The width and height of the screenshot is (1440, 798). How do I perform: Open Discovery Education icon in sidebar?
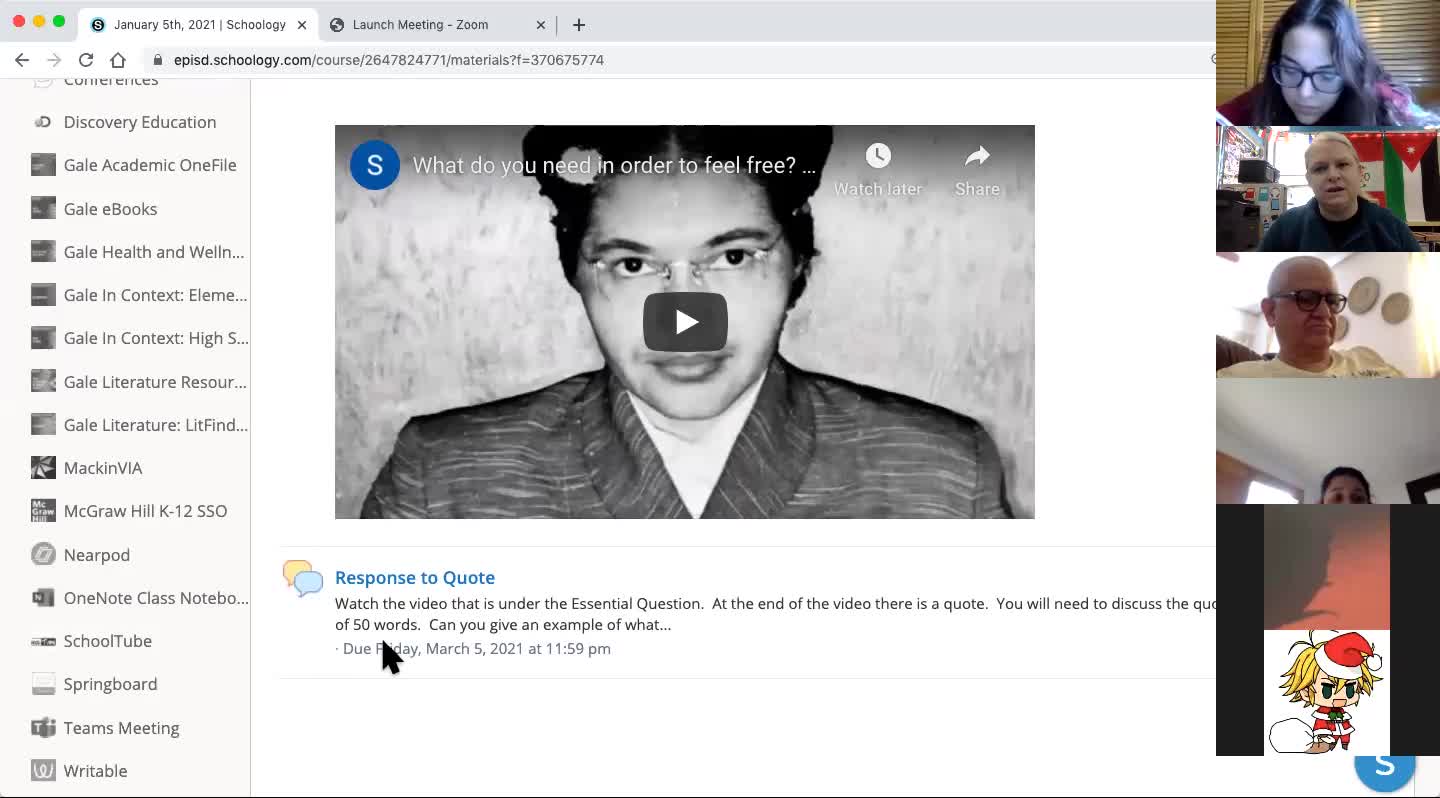43,122
